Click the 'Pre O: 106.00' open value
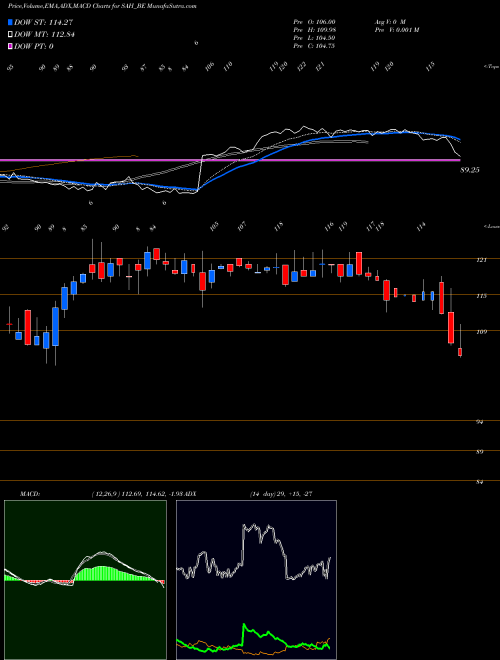500x660 pixels. [x=314, y=21]
